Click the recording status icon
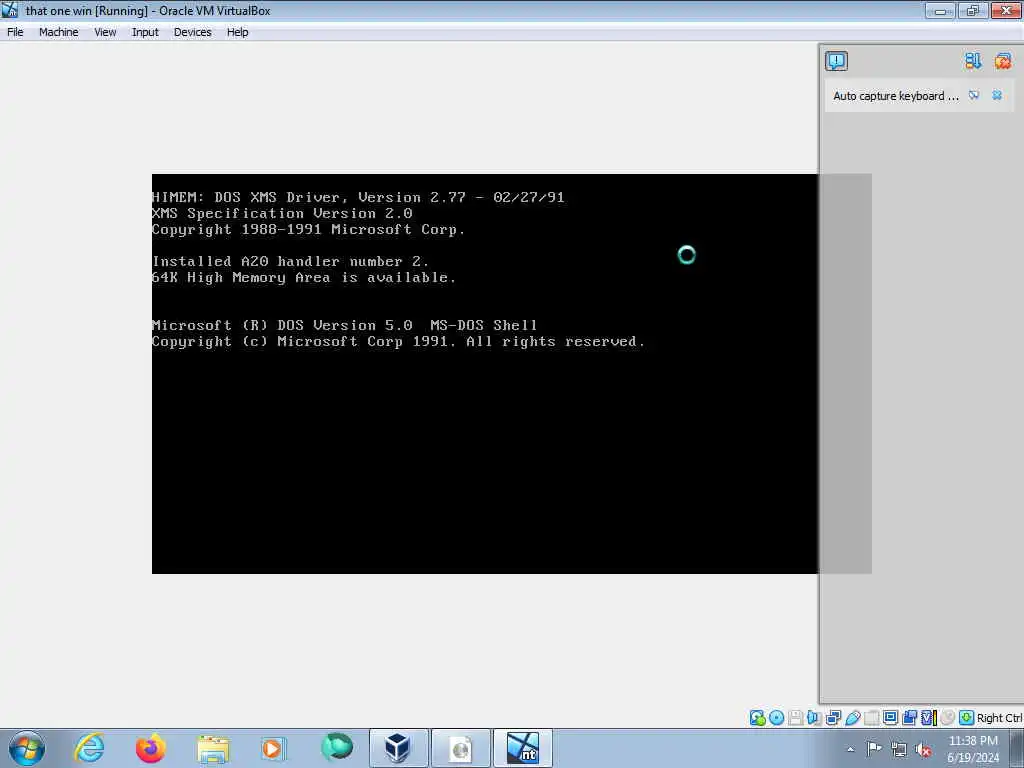This screenshot has width=1024, height=768. click(x=909, y=718)
